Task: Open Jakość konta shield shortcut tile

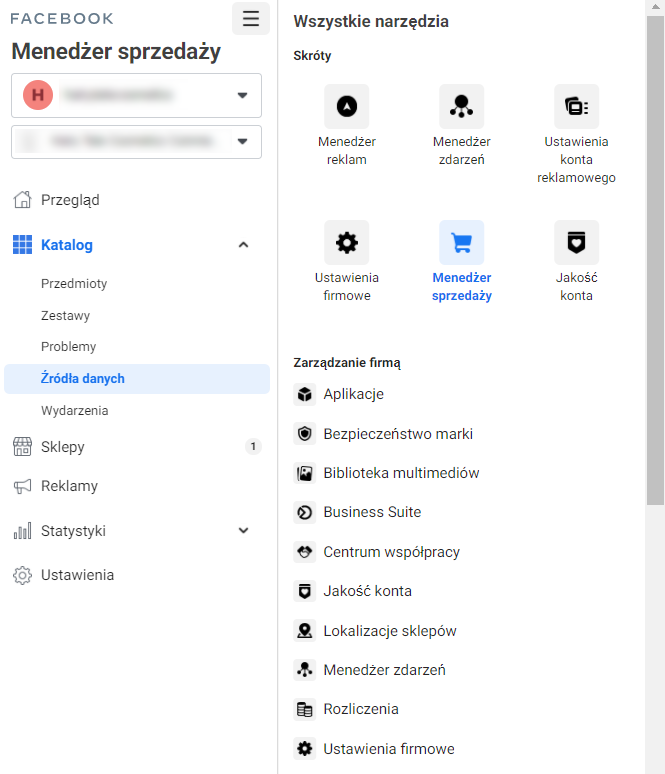Action: [576, 242]
